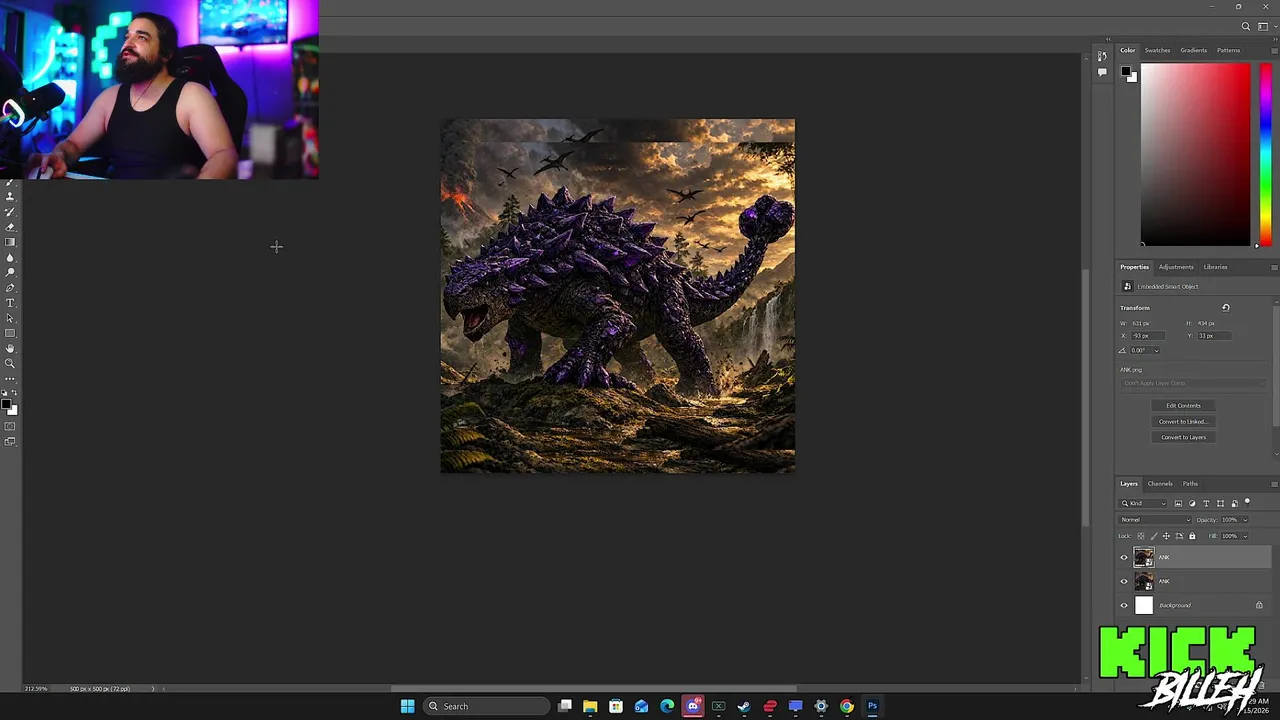Image resolution: width=1280 pixels, height=720 pixels.
Task: Select the Clone Stamp tool
Action: click(10, 197)
